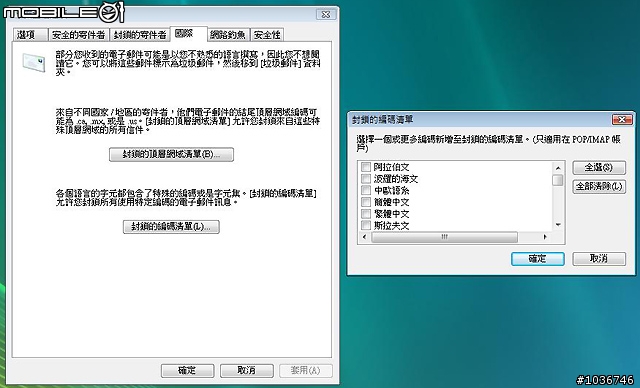The image size is (640, 388).
Task: Click the encoding list scroll down arrow
Action: click(558, 225)
